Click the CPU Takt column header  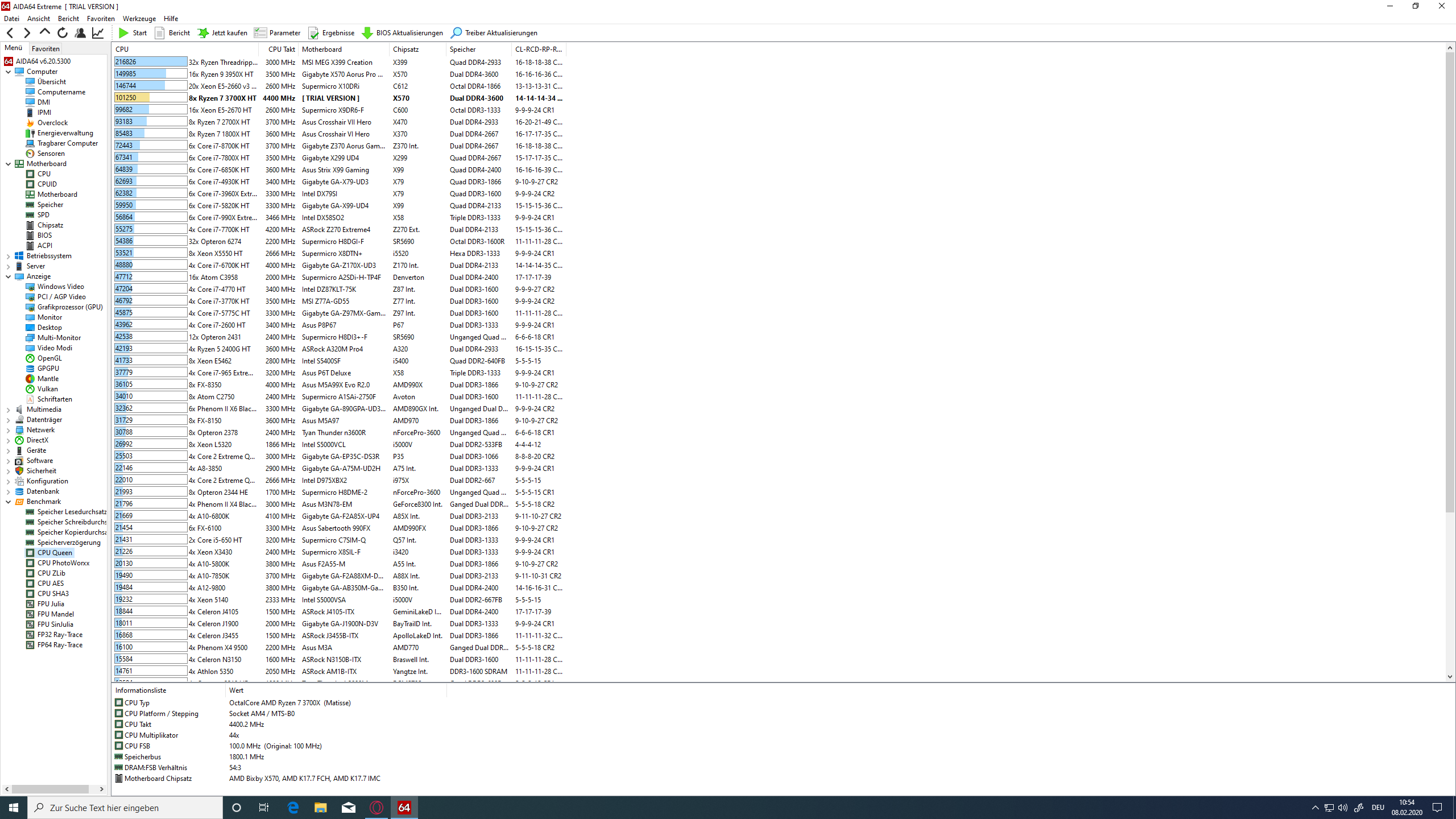coord(281,49)
